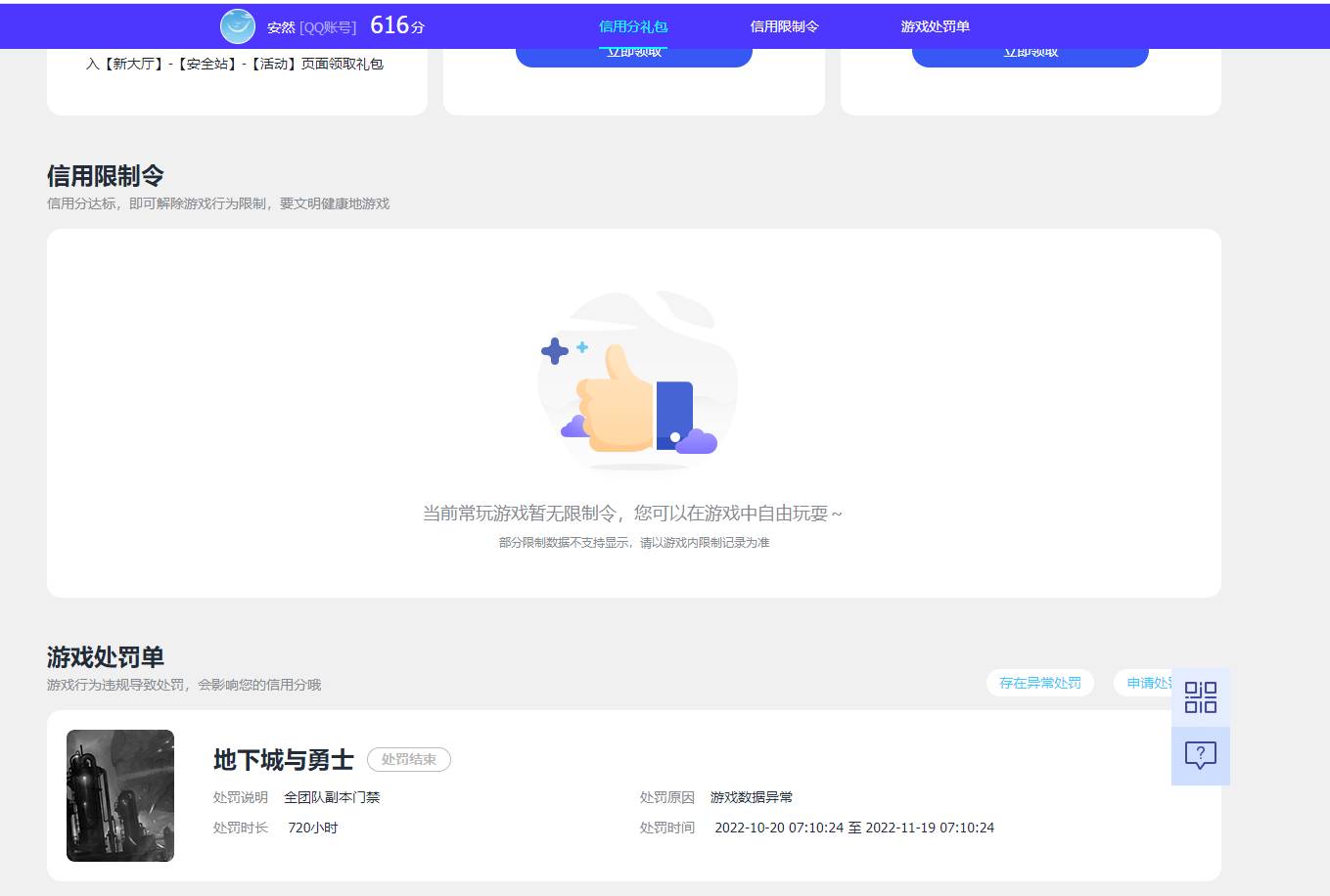
Task: Open the 存在异常处罚 link
Action: click(x=1040, y=683)
